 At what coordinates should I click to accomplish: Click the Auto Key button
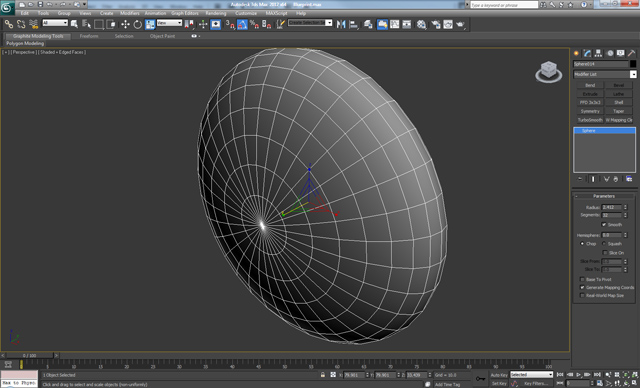(499, 375)
